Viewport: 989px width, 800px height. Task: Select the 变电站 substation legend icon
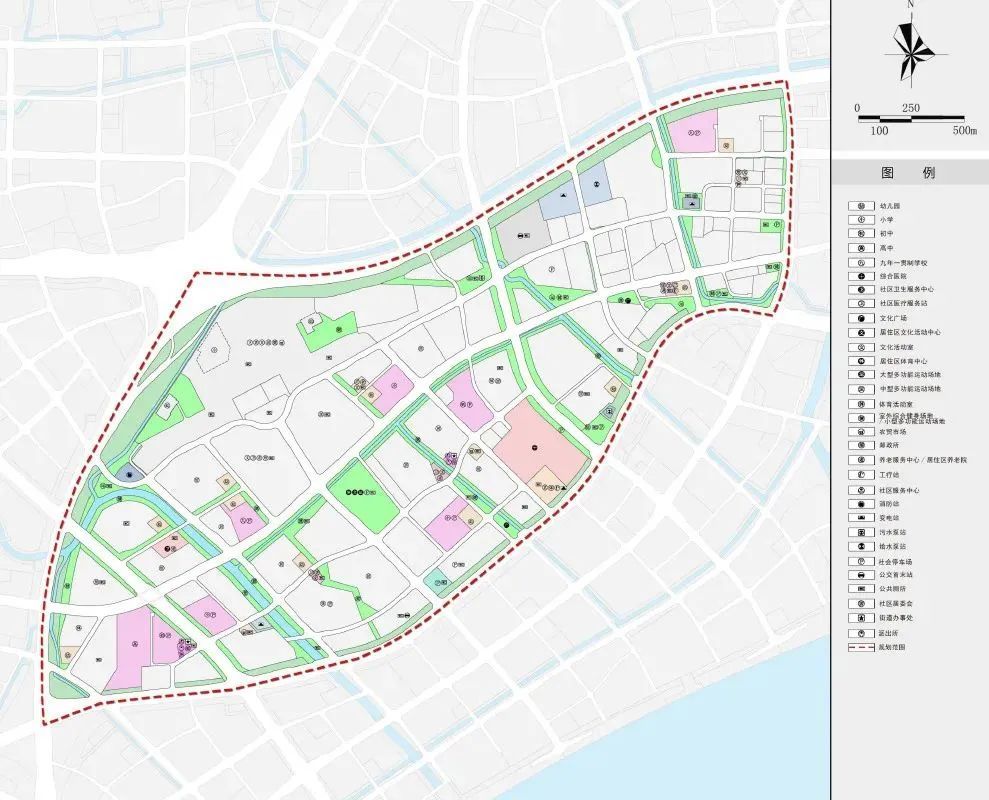[x=861, y=518]
